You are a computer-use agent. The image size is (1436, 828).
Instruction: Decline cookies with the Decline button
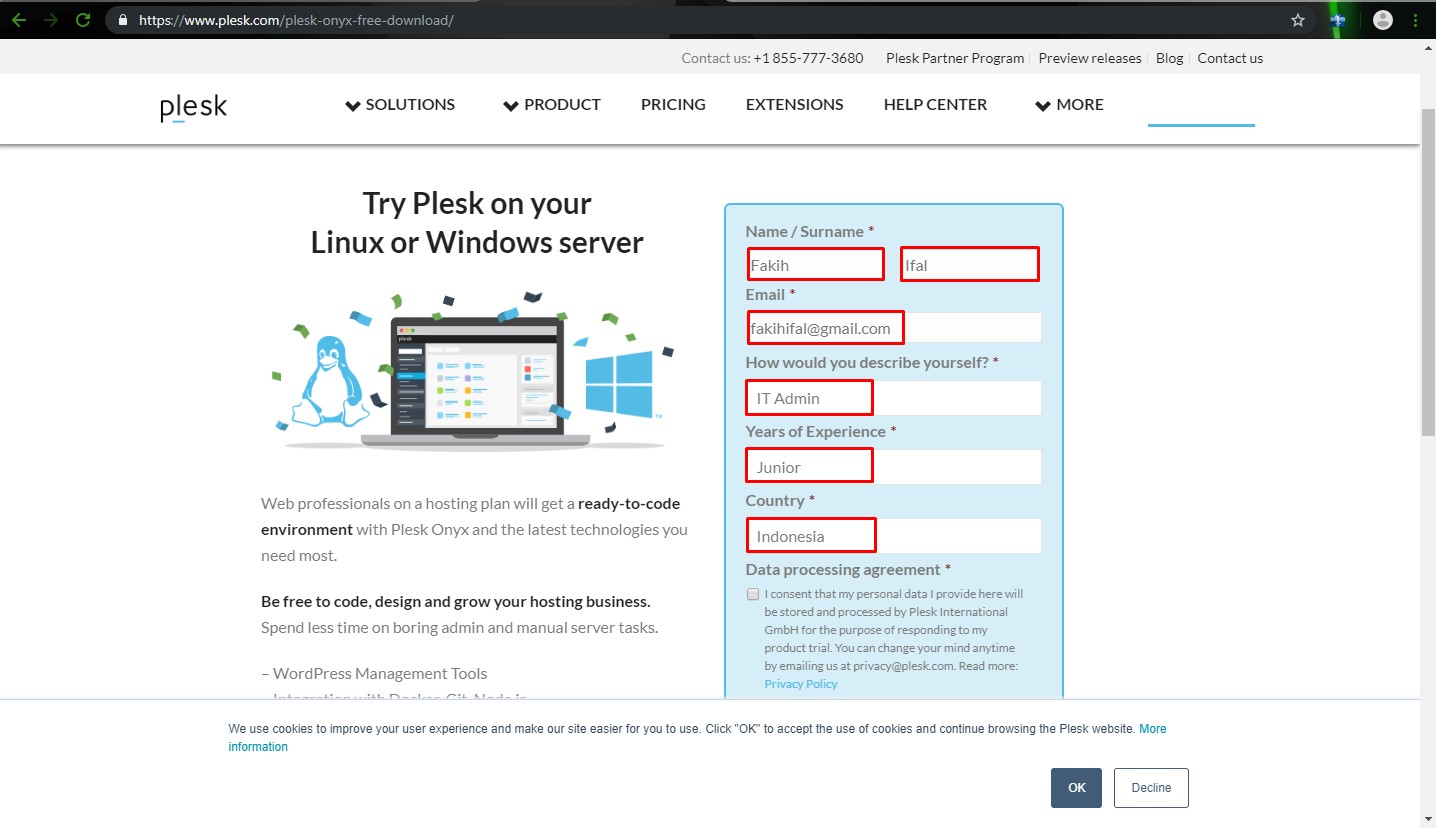click(x=1151, y=788)
